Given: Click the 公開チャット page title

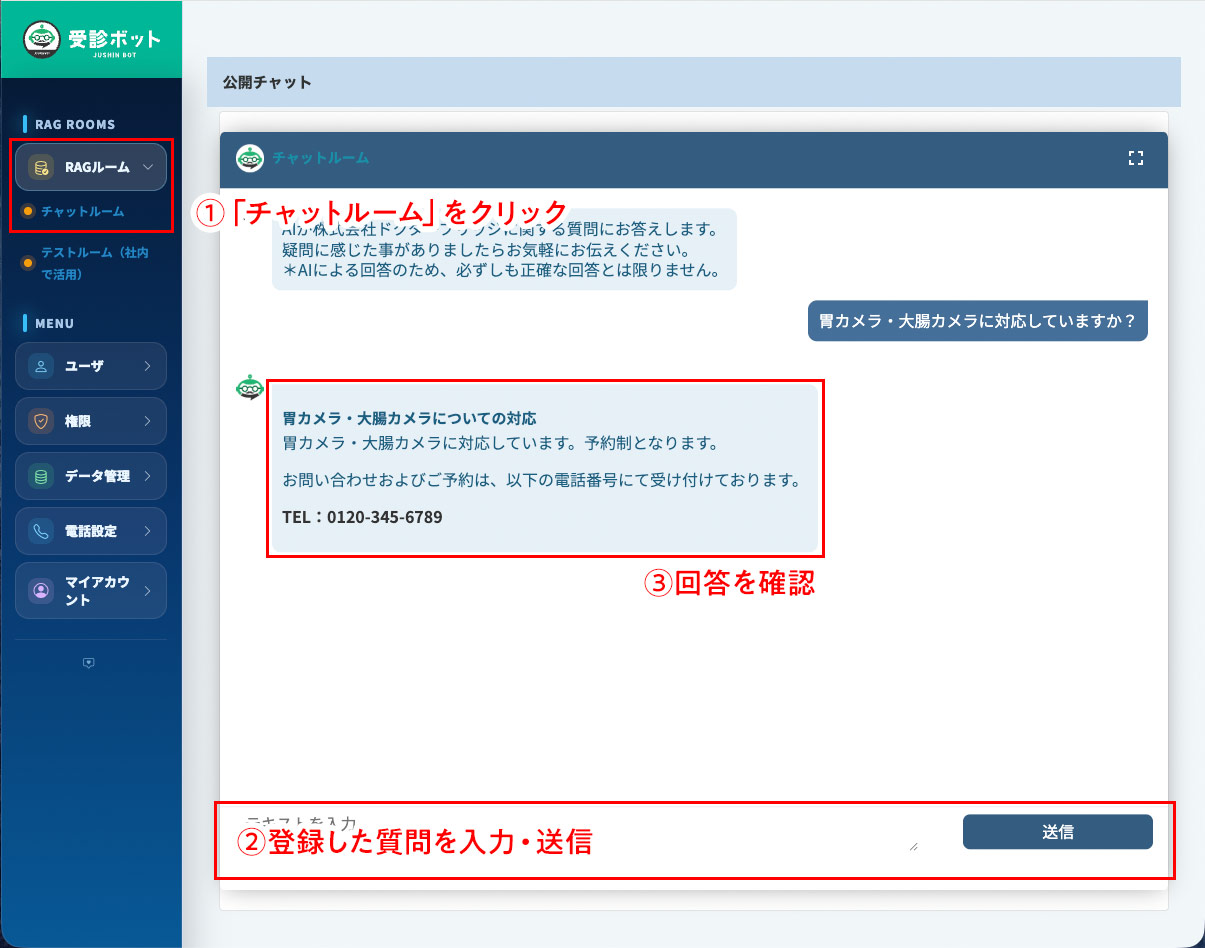Looking at the screenshot, I should coord(267,82).
